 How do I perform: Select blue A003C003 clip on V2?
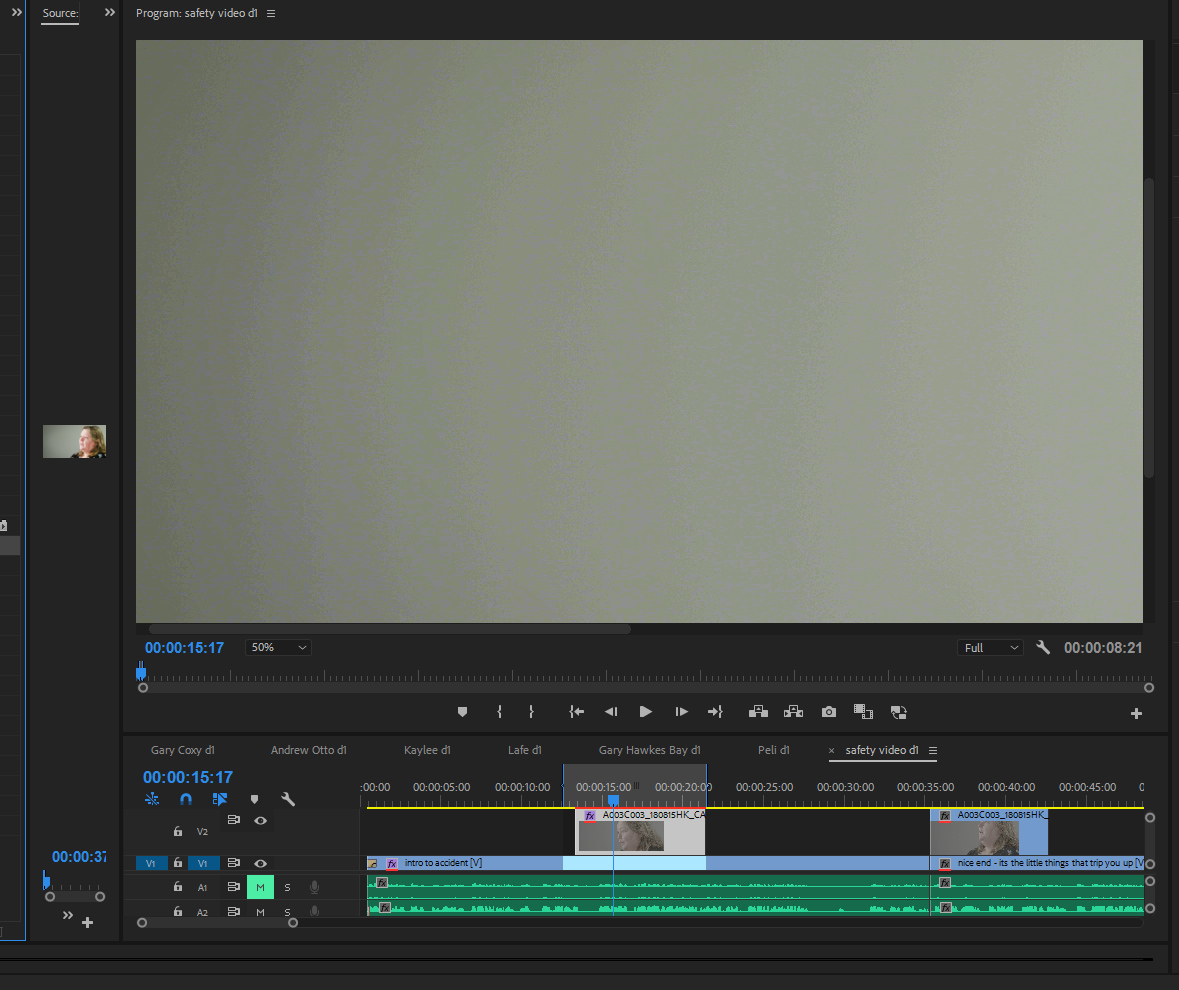pos(989,831)
